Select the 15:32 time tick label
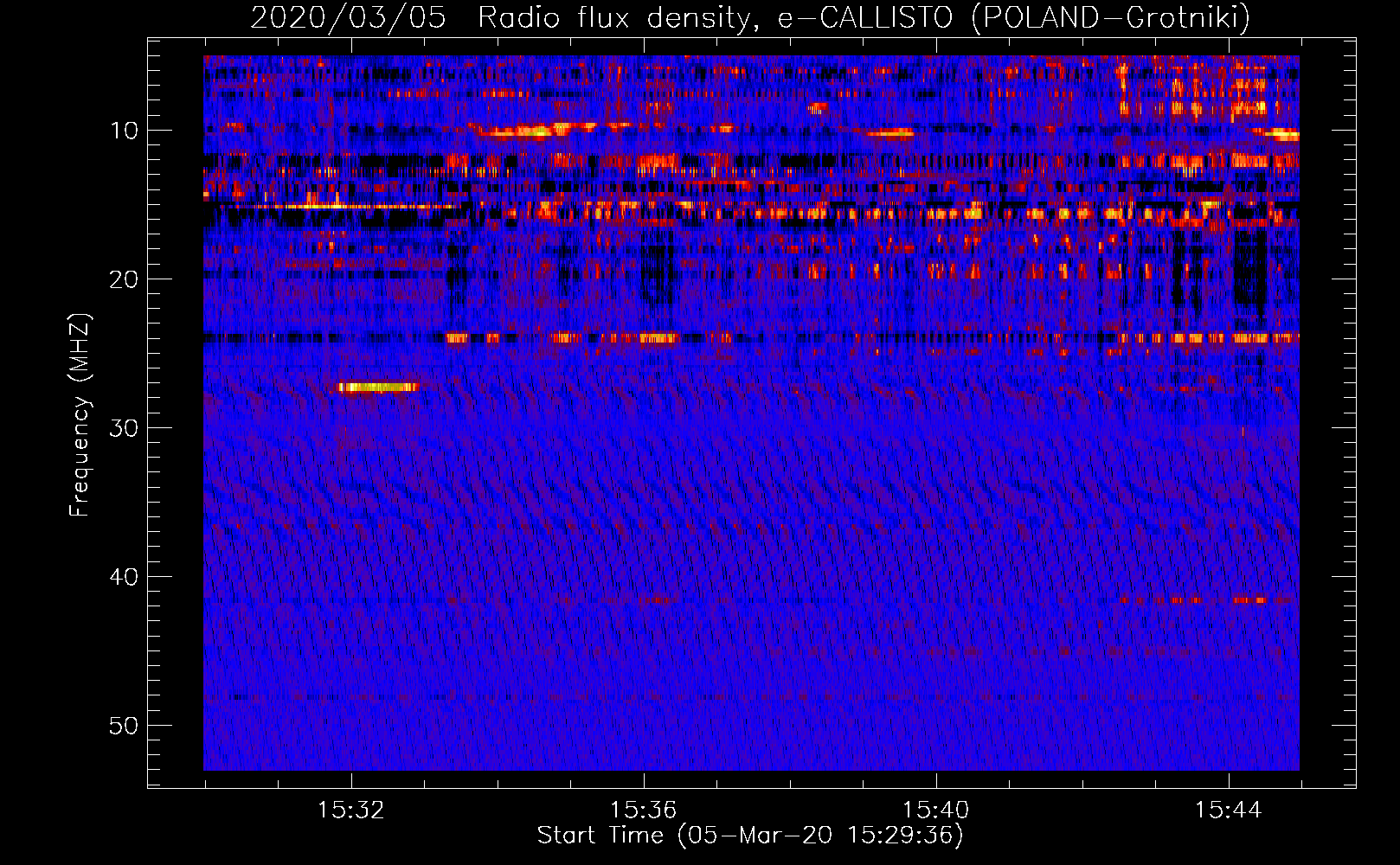This screenshot has width=1400, height=865. 350,811
